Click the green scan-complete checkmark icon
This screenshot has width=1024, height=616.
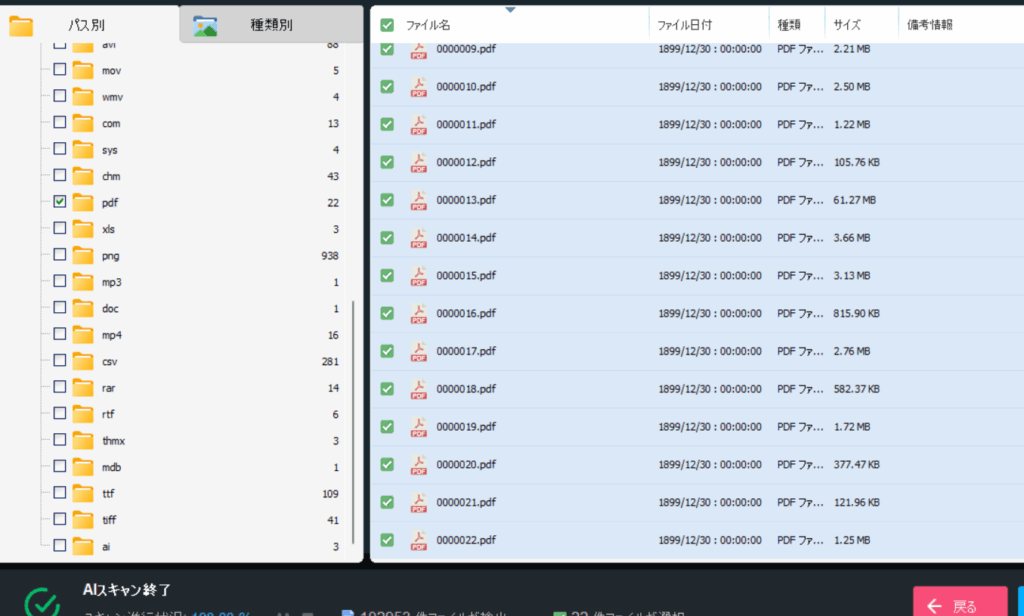[41, 601]
